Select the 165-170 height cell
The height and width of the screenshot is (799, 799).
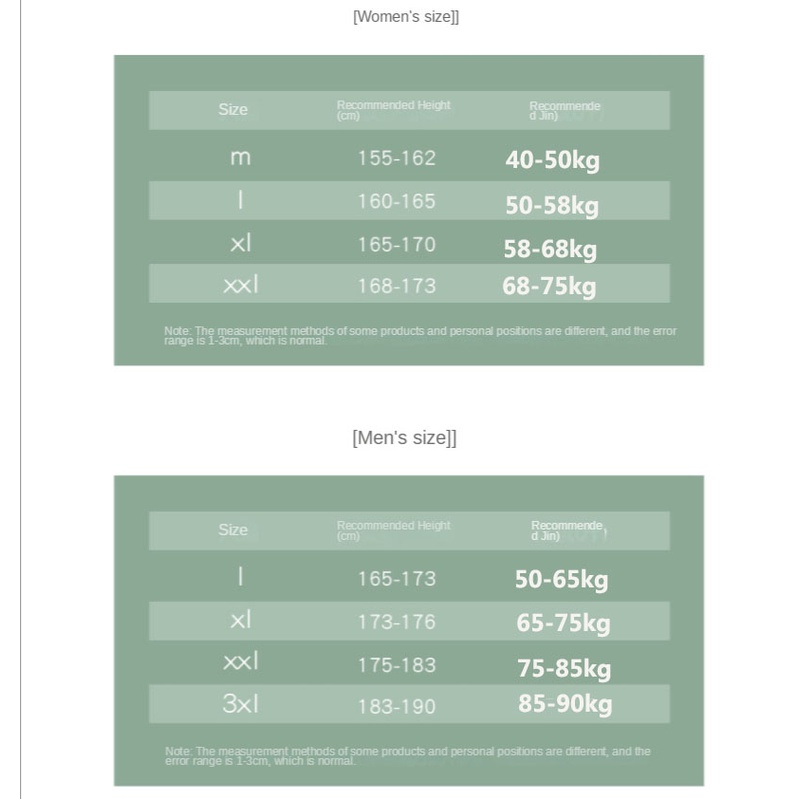coord(397,244)
